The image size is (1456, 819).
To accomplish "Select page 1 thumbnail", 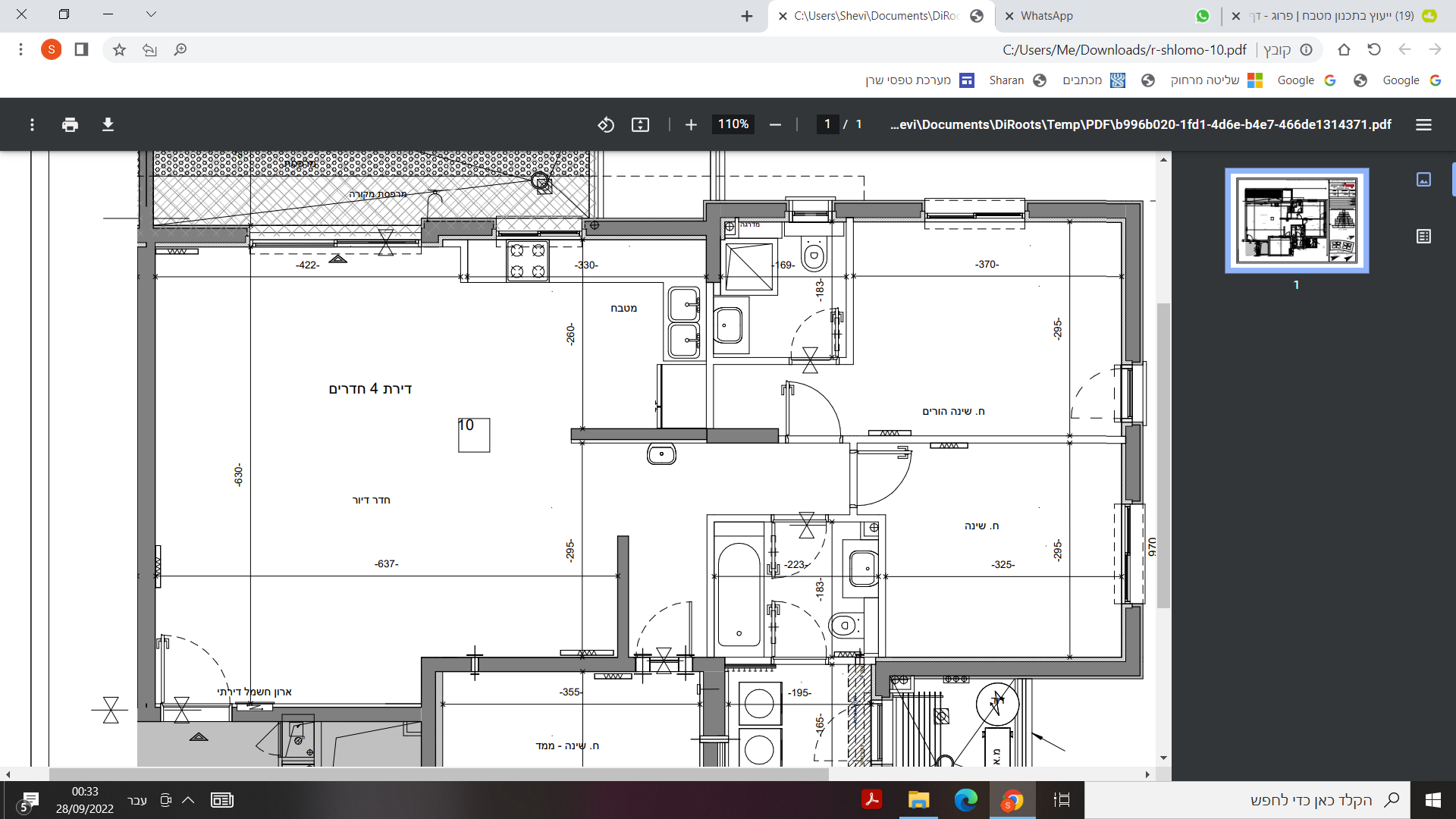I will [x=1296, y=221].
